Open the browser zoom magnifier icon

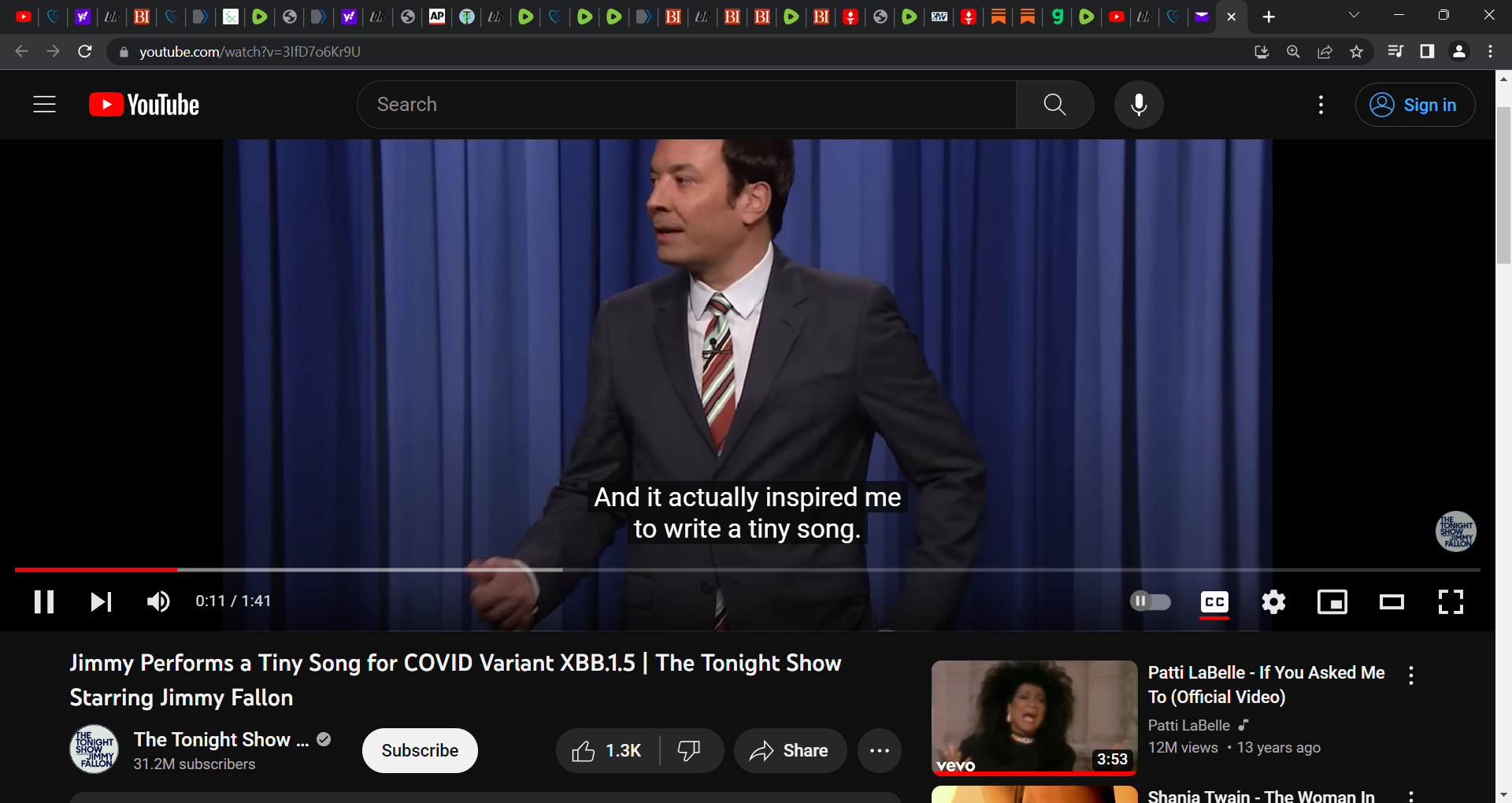[x=1293, y=52]
